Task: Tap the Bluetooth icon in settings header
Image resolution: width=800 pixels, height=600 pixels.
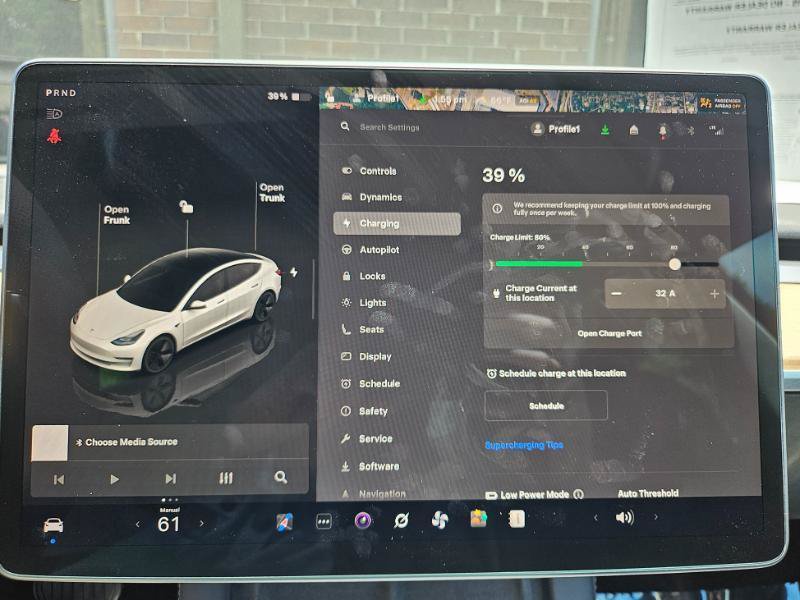Action: pos(690,131)
